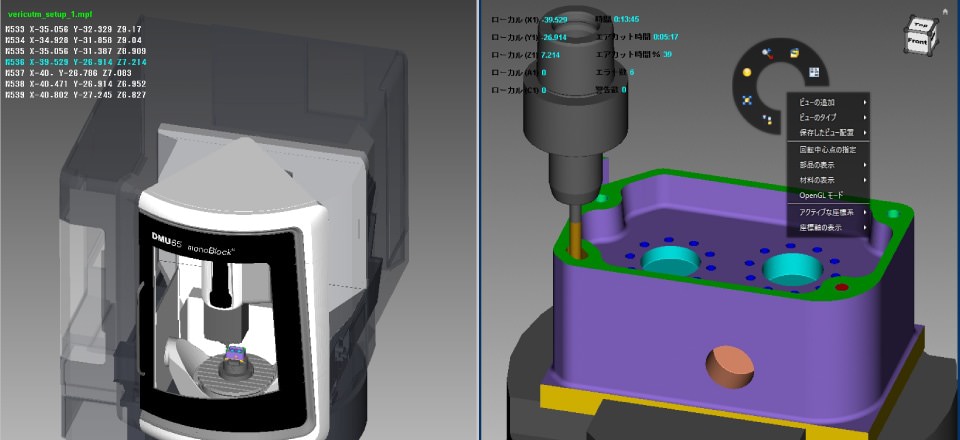The image size is (960, 440).
Task: Click the N539 NC program line
Action: click(x=74, y=95)
